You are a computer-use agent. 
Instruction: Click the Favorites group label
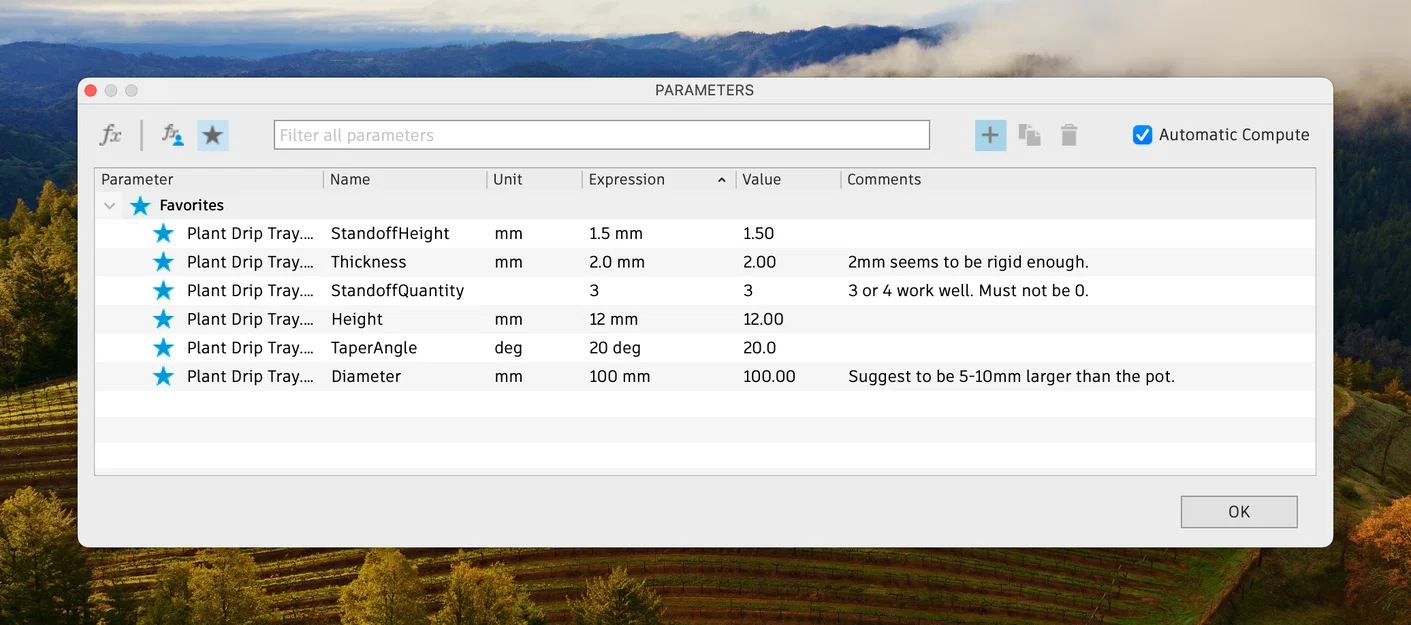[192, 205]
